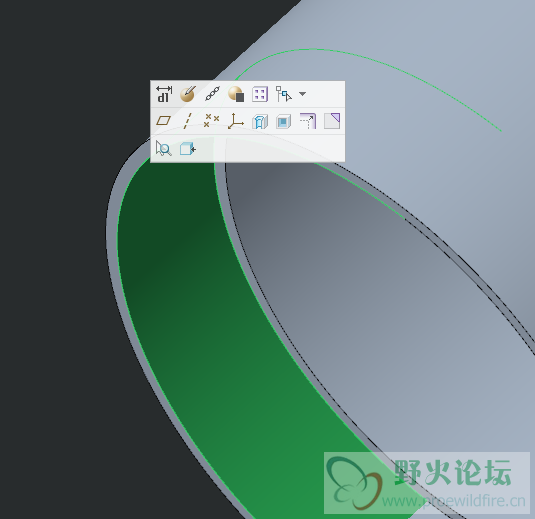Viewport: 535px width, 519px height.
Task: Click the Hole feature icon
Action: [260, 121]
